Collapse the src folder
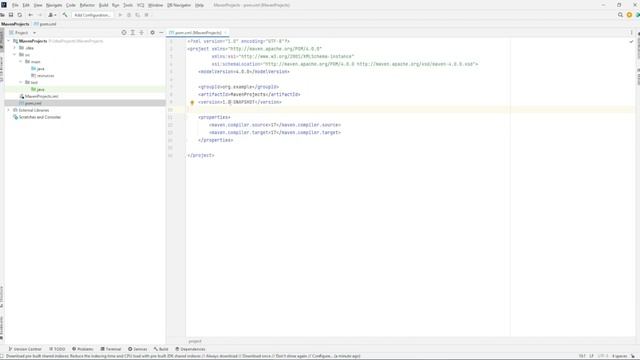This screenshot has height=360, width=640. [15, 55]
